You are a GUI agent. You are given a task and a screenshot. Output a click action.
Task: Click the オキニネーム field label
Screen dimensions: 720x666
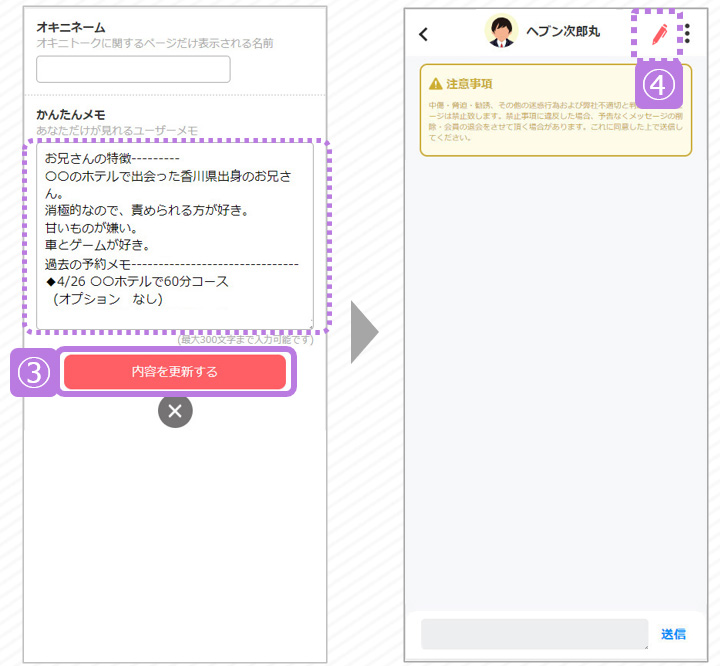coord(70,27)
